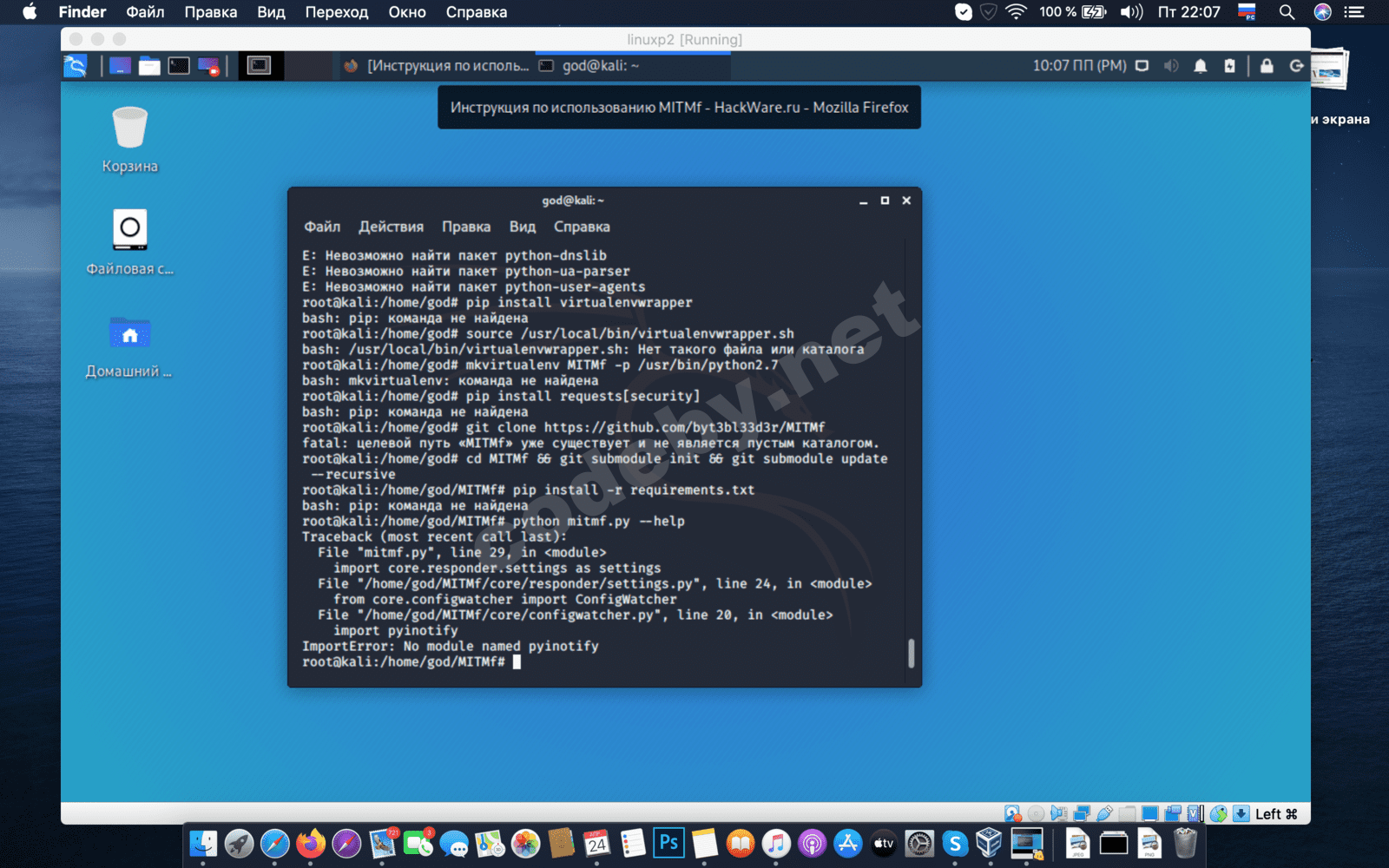Viewport: 1389px width, 868px height.
Task: Open the Finder menu in macOS menu bar
Action: click(82, 12)
